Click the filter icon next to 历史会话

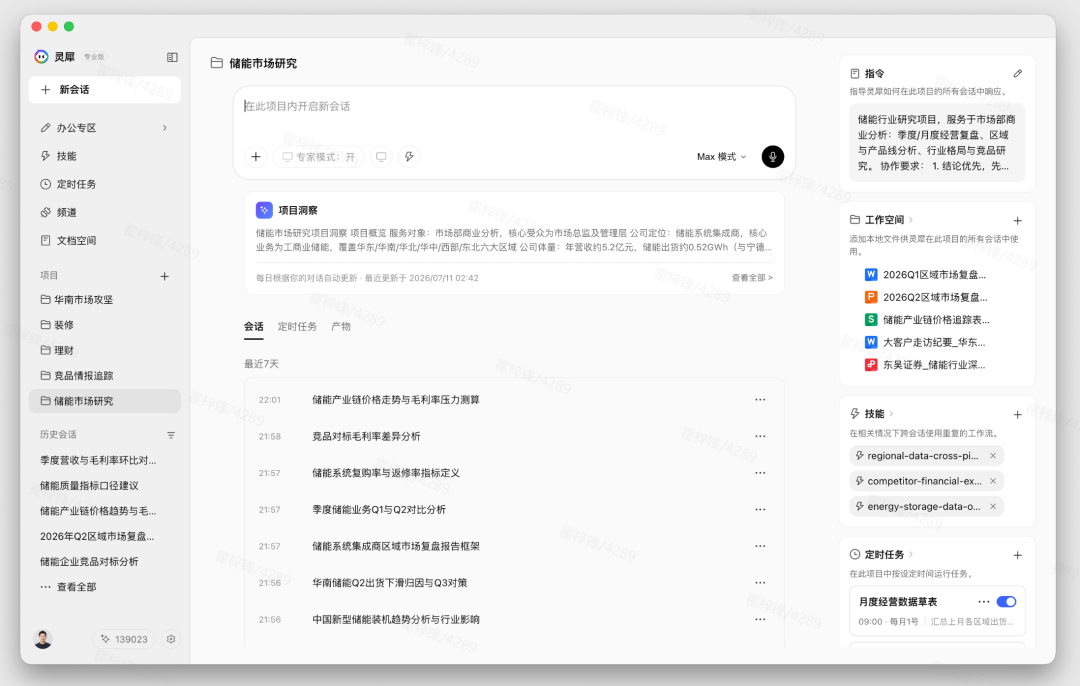pos(171,435)
